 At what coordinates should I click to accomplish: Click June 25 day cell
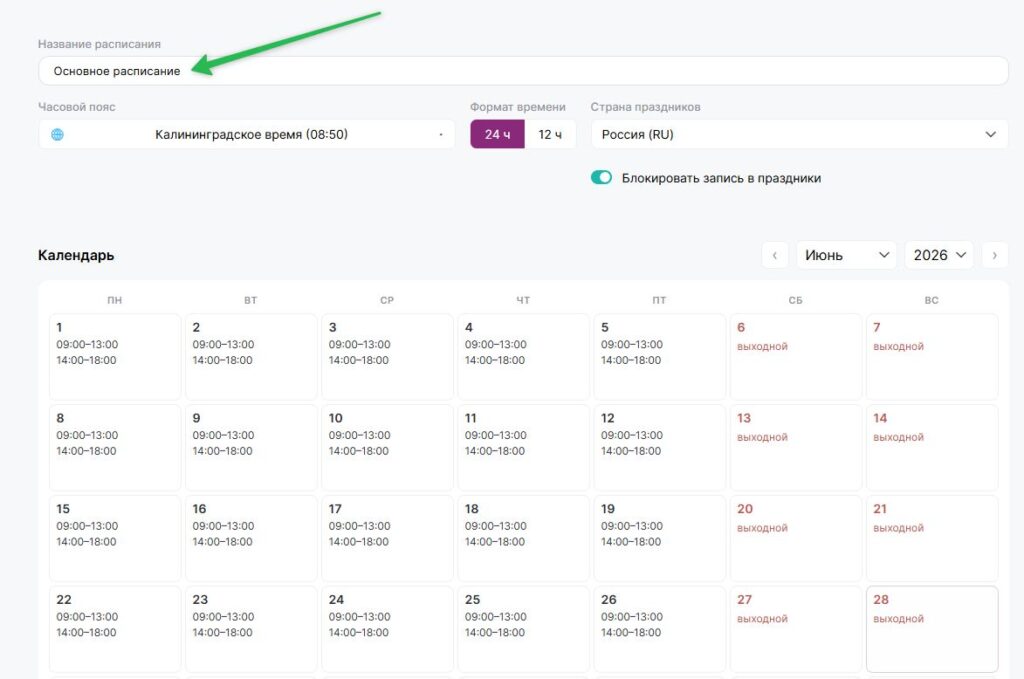click(x=523, y=629)
